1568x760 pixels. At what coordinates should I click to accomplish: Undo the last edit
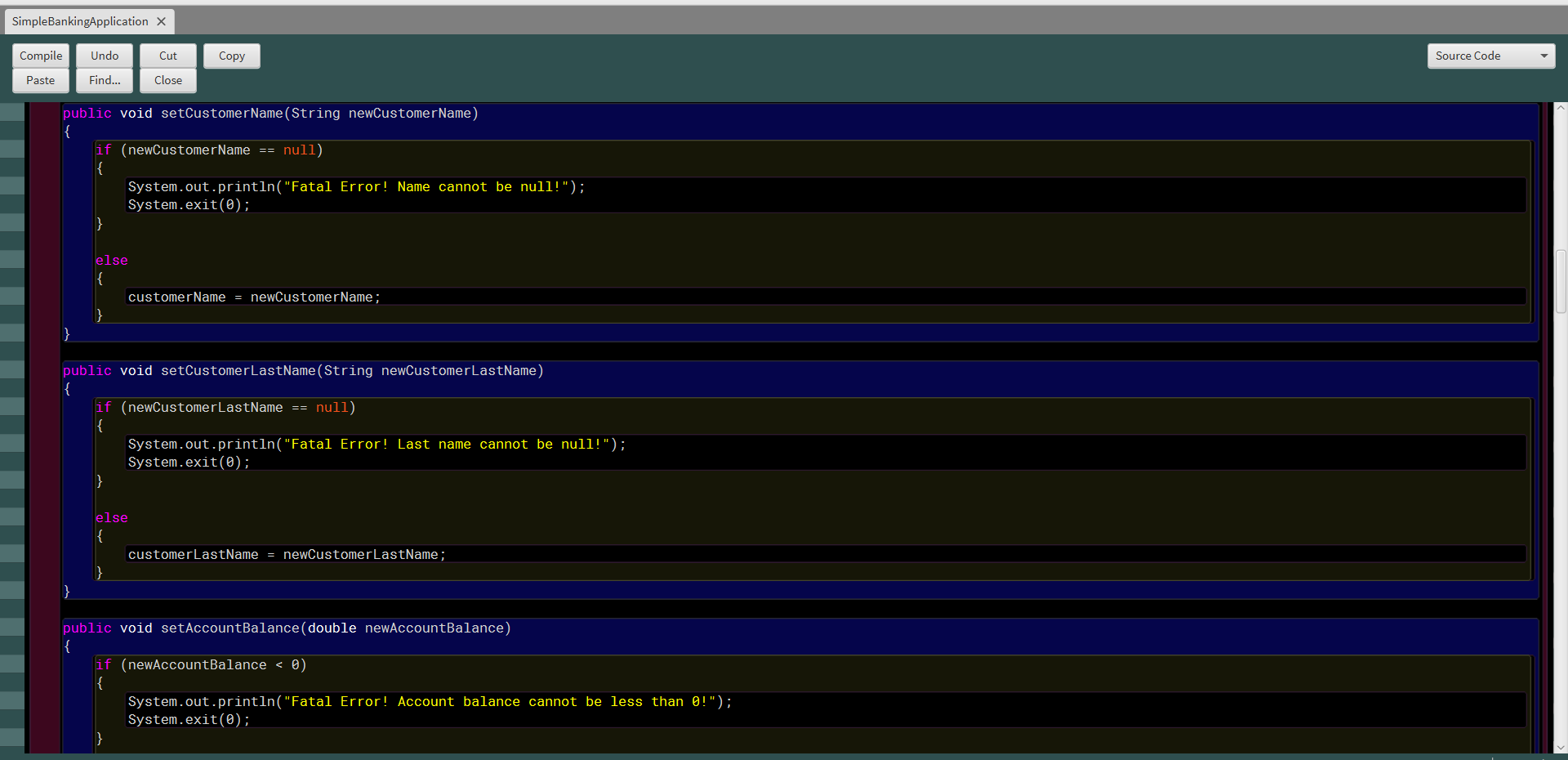(104, 56)
